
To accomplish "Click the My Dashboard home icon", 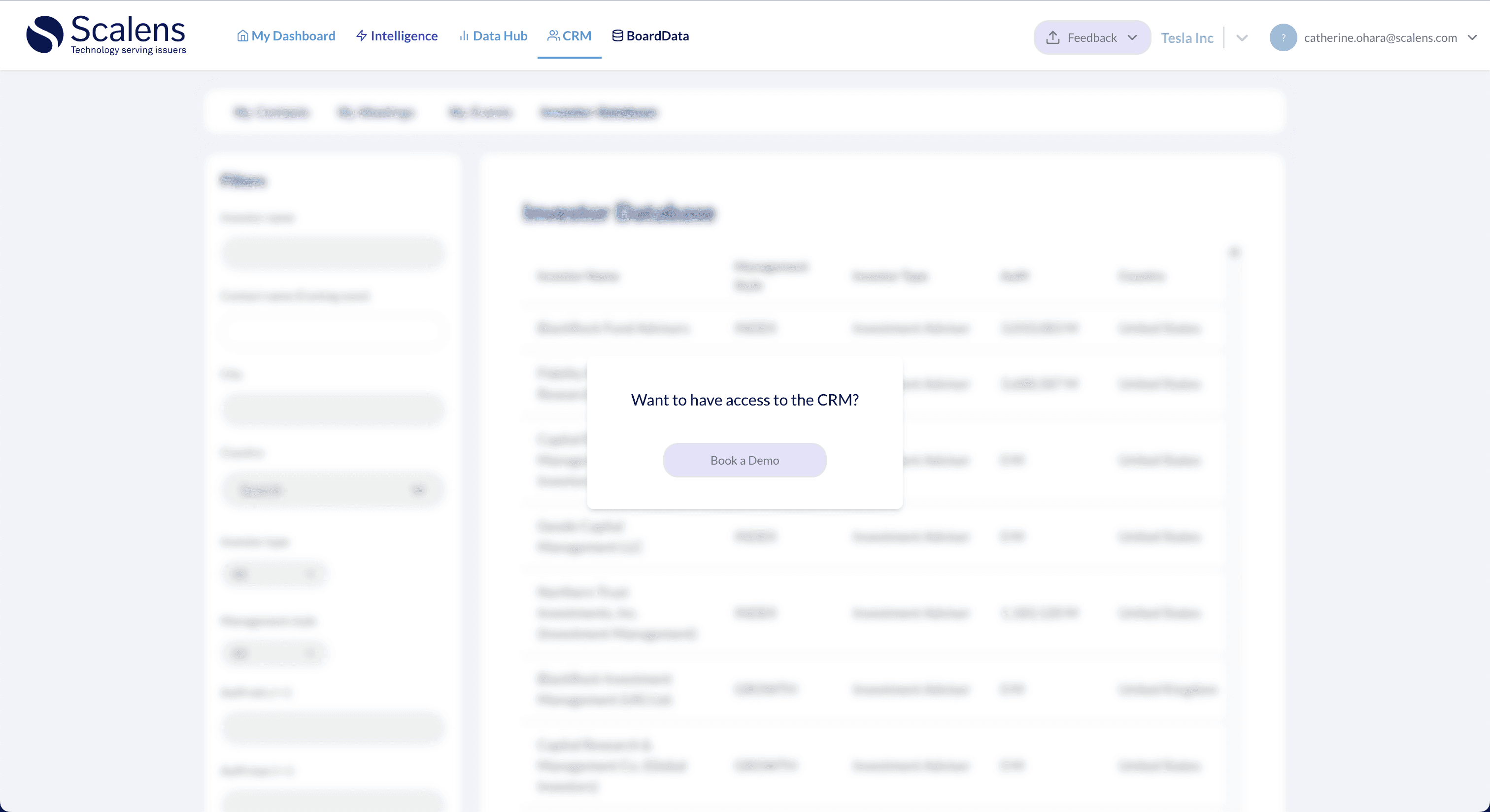I will point(242,36).
